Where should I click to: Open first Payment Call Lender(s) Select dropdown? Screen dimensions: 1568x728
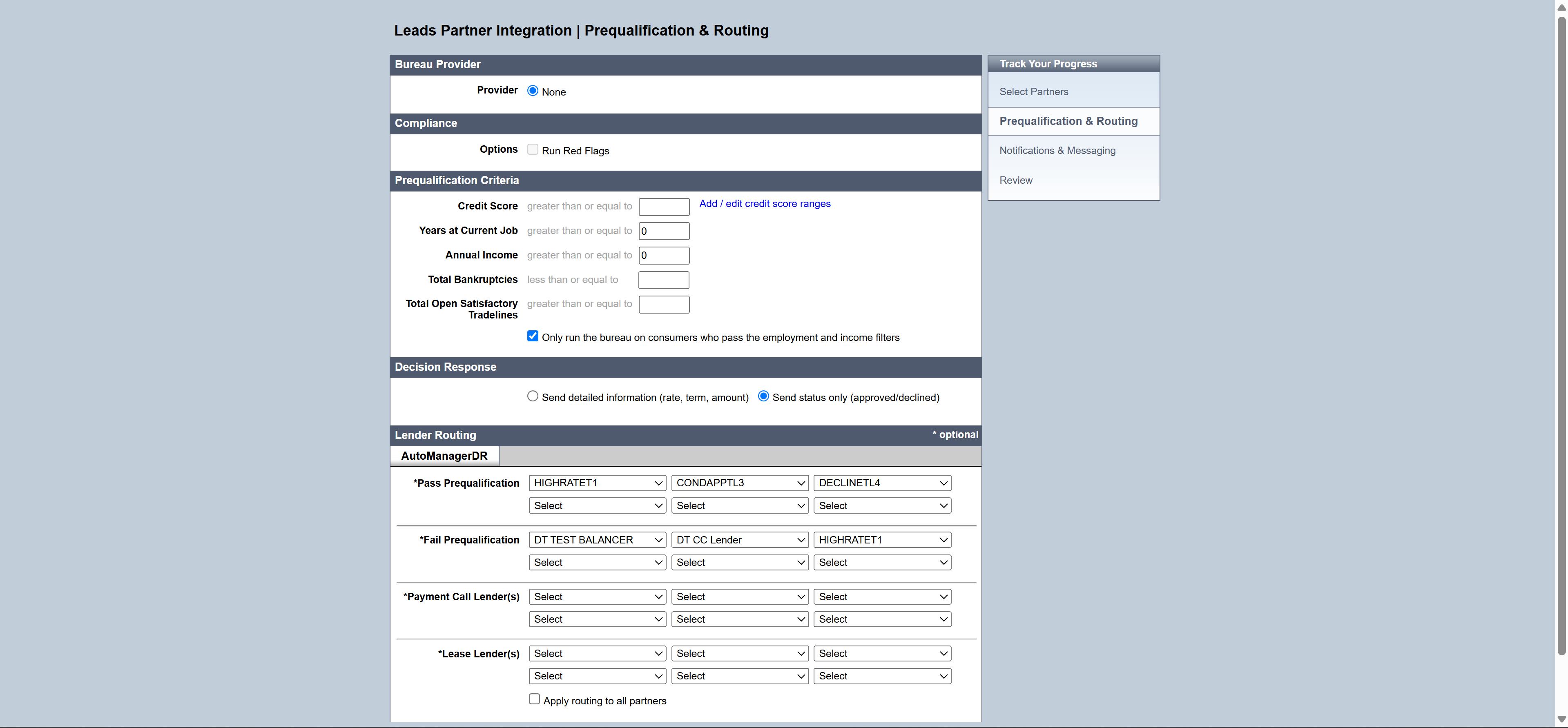tap(597, 597)
